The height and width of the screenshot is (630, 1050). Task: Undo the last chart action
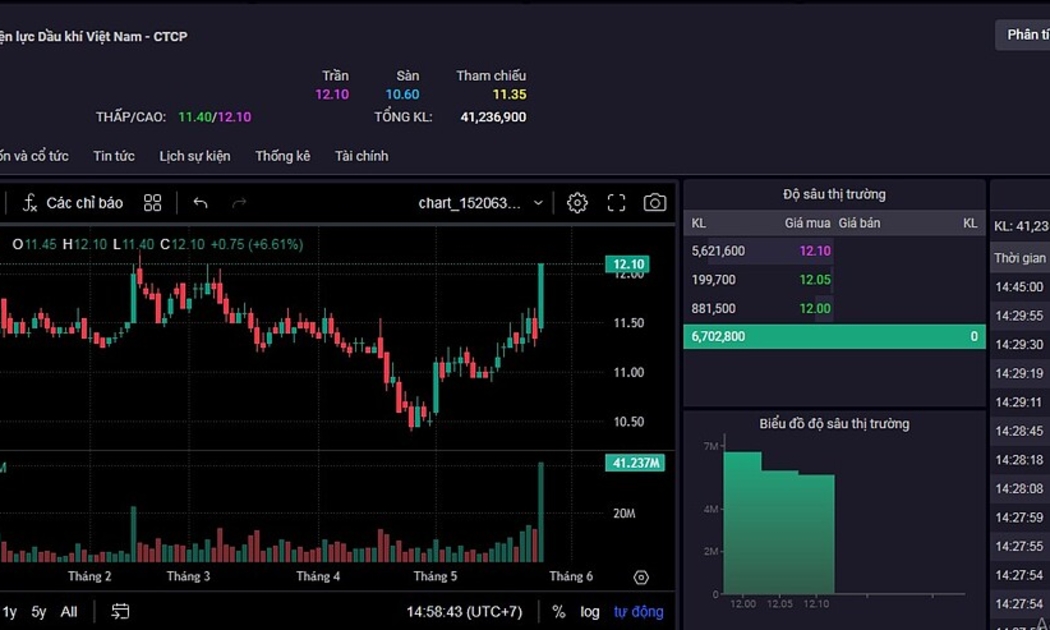200,203
